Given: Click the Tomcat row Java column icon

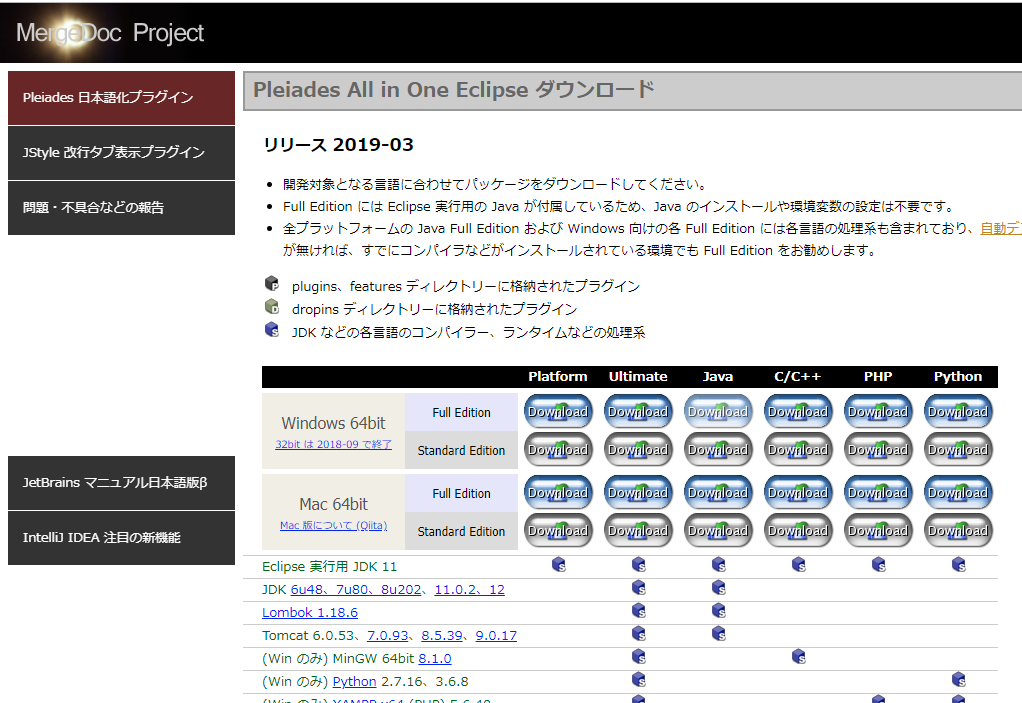Looking at the screenshot, I should click(718, 634).
